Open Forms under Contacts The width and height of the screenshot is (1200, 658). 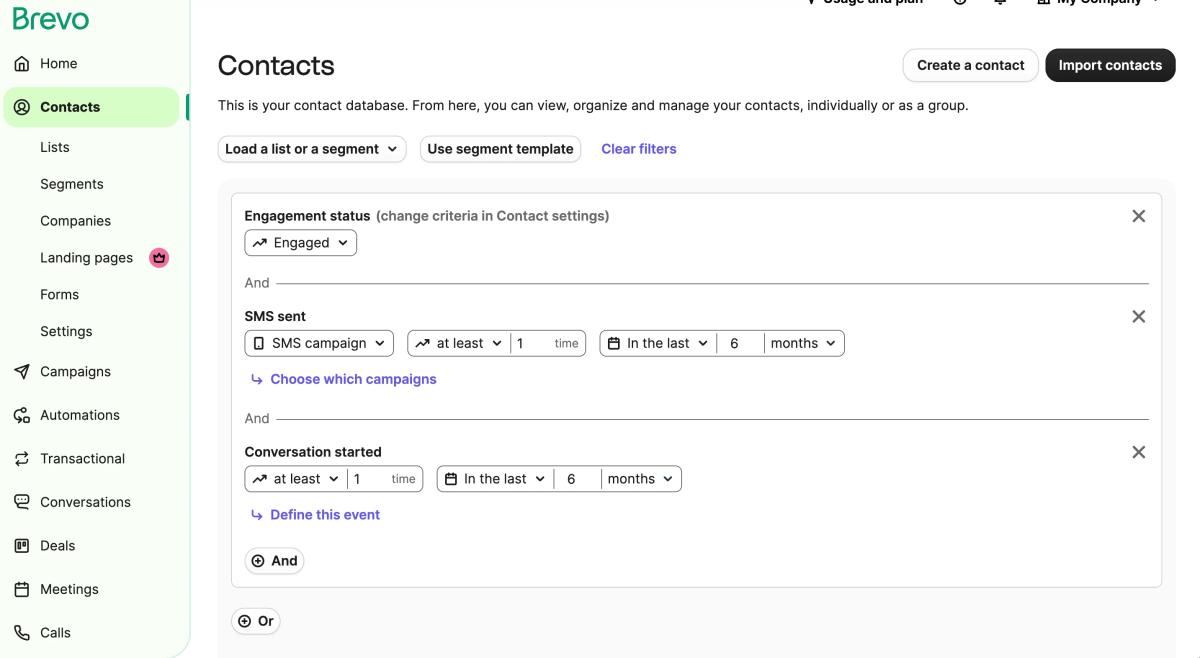coord(59,295)
